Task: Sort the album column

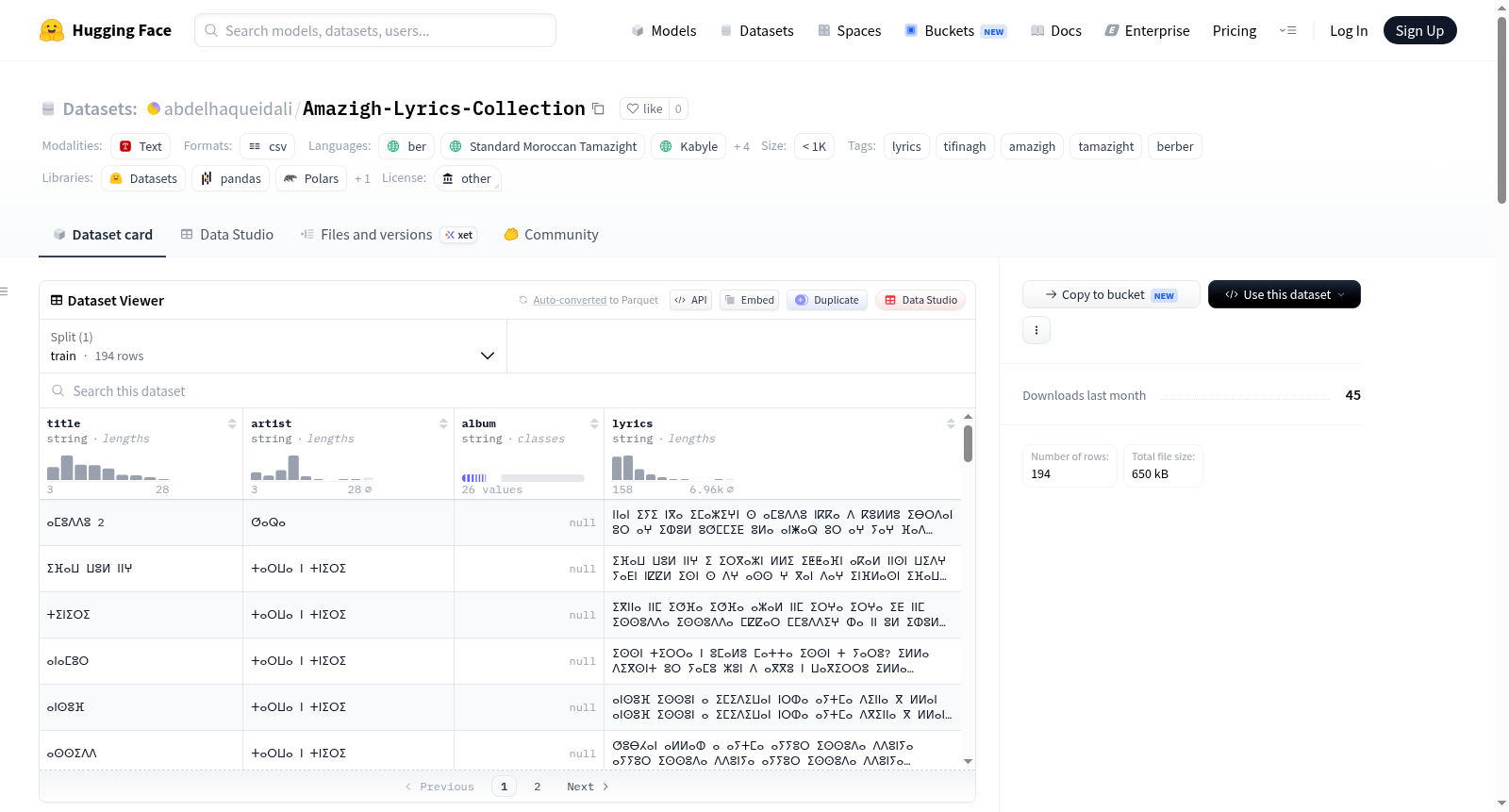Action: coord(594,423)
